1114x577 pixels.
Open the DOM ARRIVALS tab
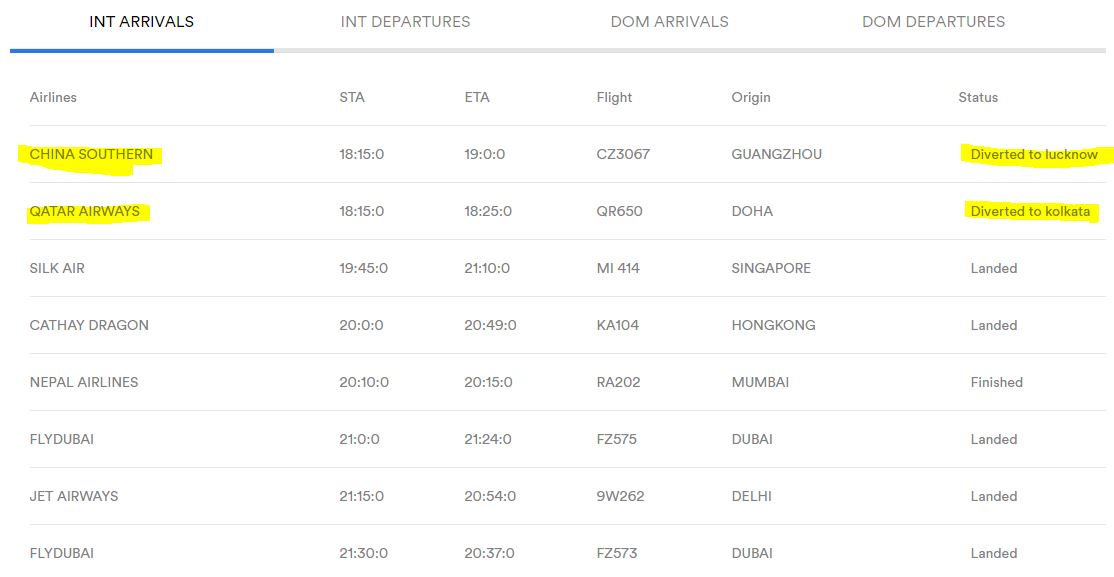coord(669,22)
